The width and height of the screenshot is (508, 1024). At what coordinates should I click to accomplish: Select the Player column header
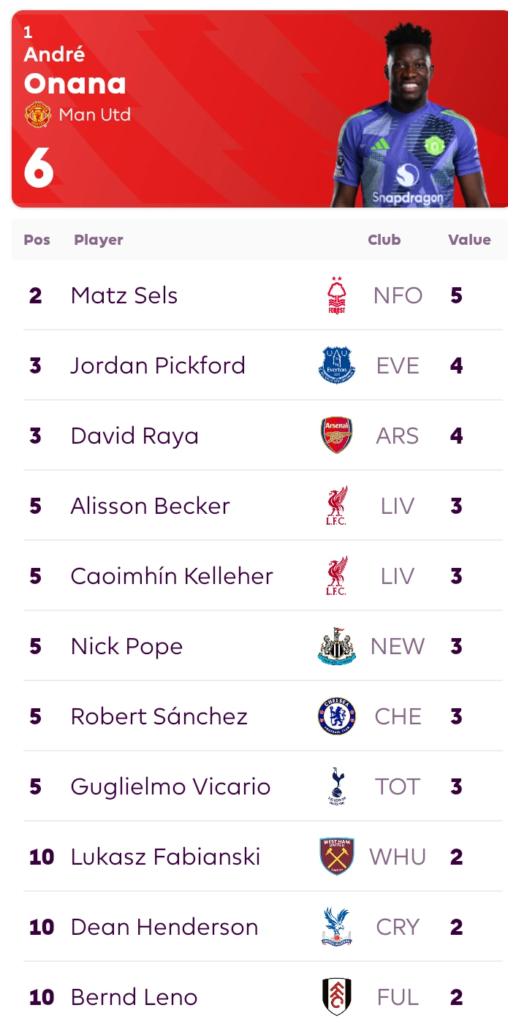click(99, 240)
